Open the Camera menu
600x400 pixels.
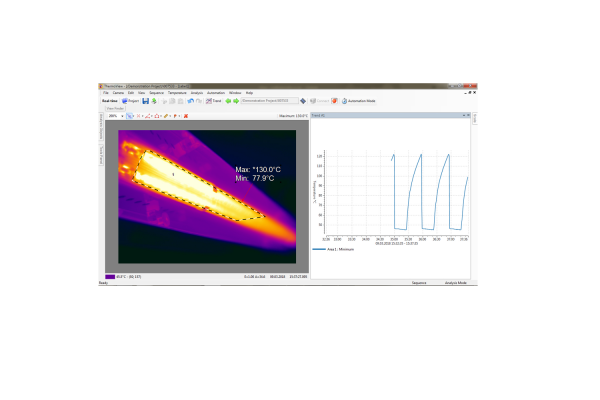point(119,92)
